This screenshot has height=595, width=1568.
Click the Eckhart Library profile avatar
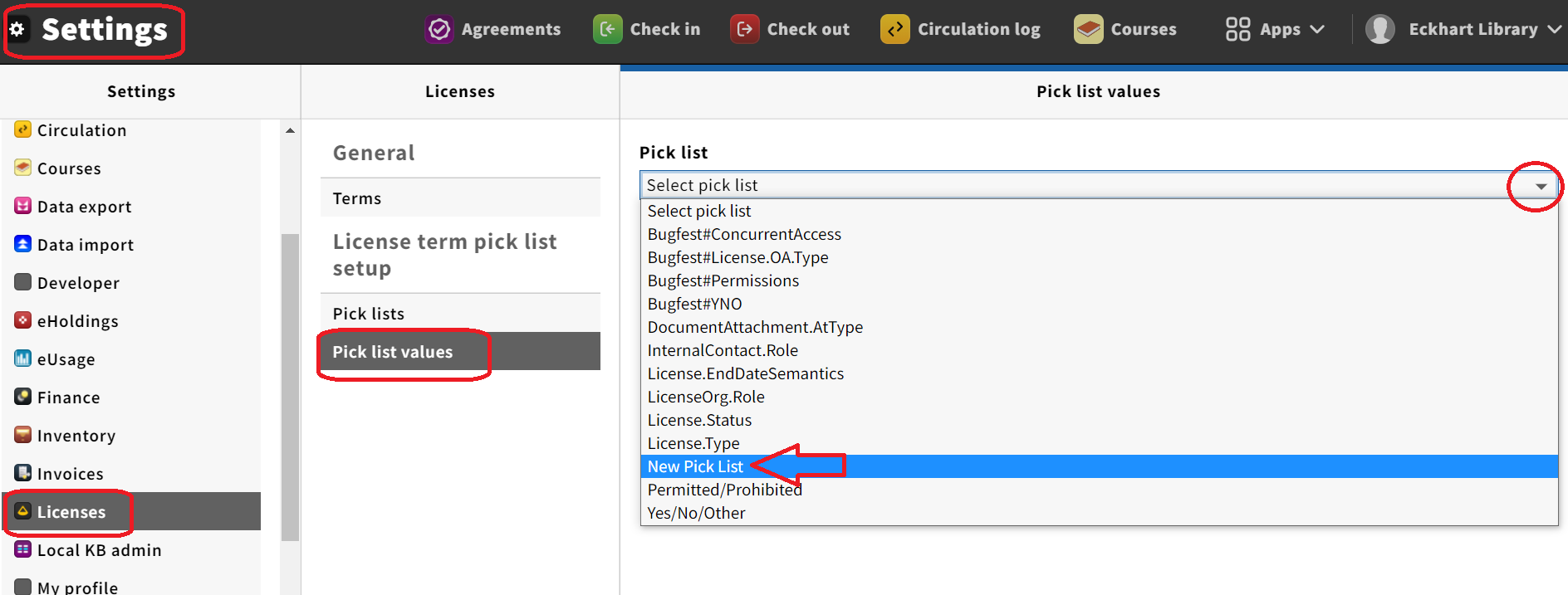click(1380, 29)
